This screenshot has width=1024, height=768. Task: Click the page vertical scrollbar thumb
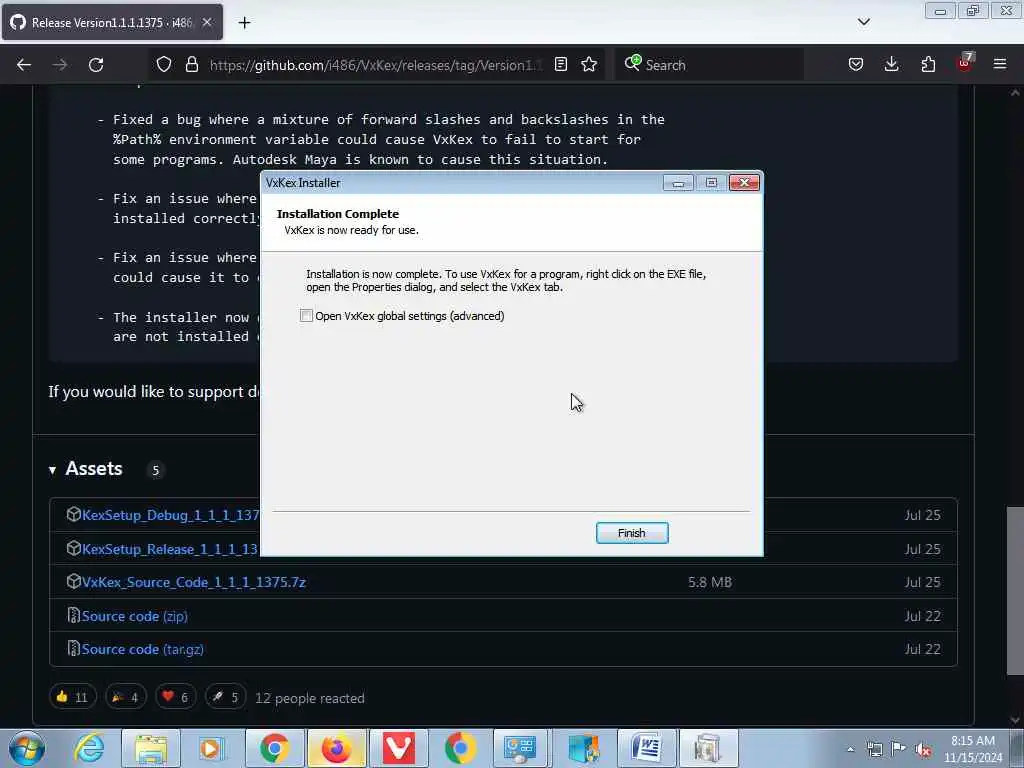[x=1015, y=590]
